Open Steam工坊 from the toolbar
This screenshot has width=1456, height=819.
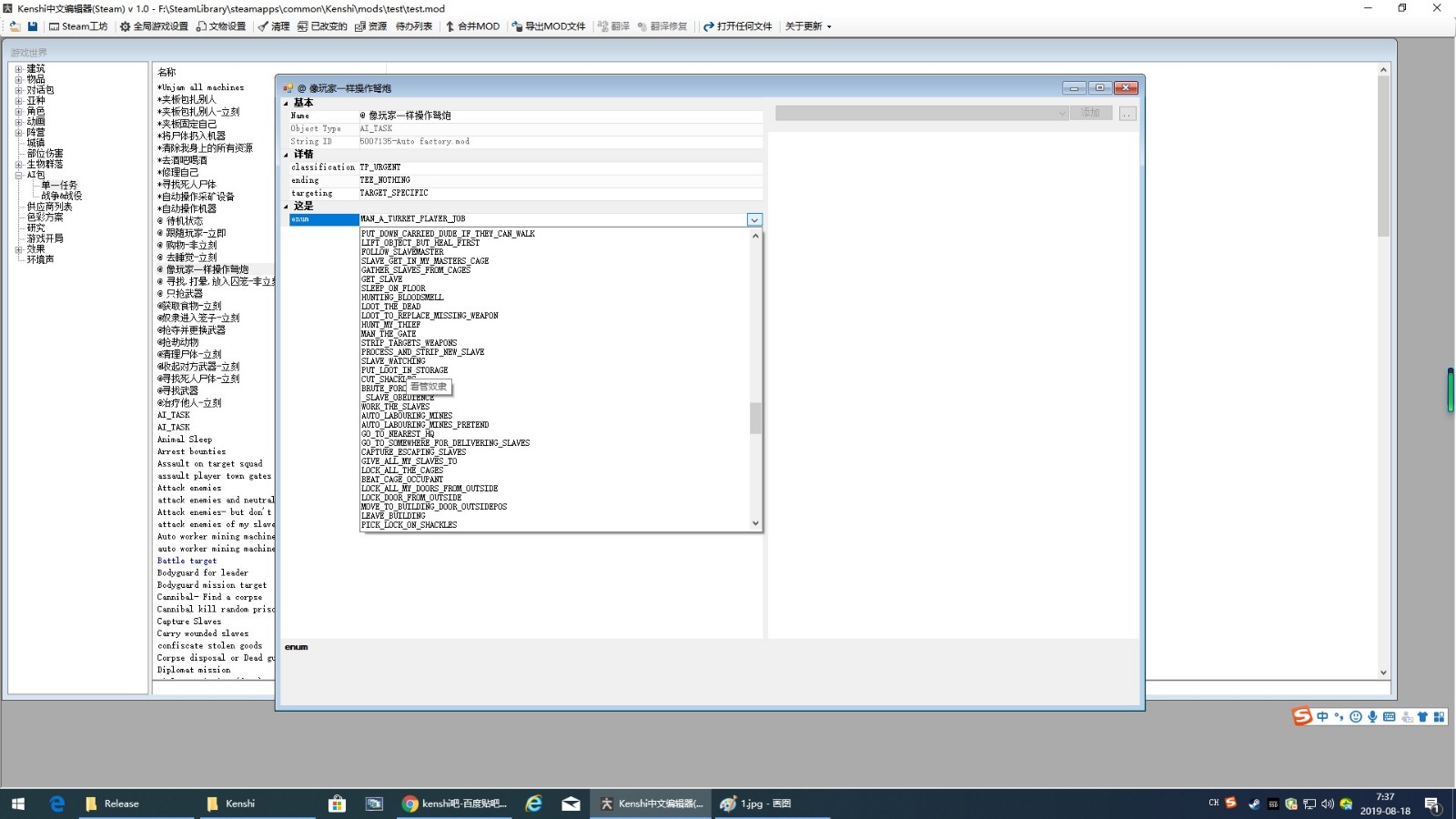[78, 26]
